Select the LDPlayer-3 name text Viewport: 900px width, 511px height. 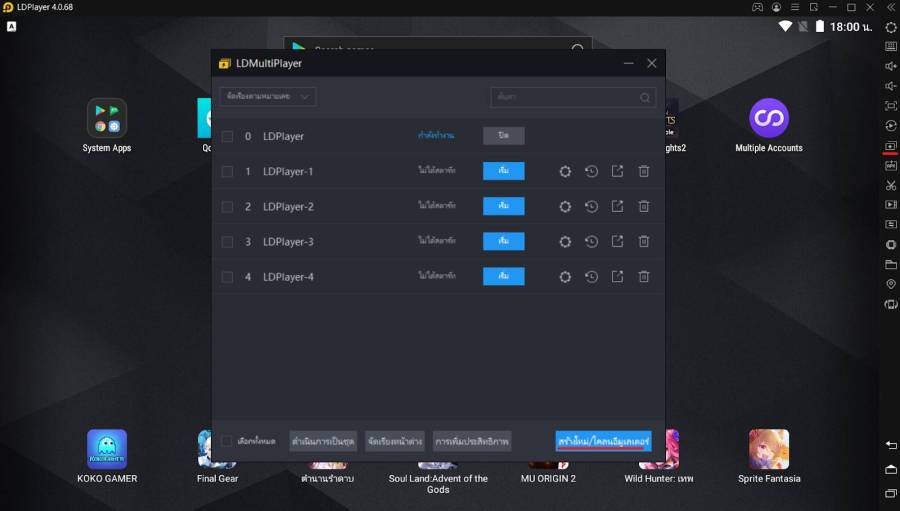(x=288, y=242)
